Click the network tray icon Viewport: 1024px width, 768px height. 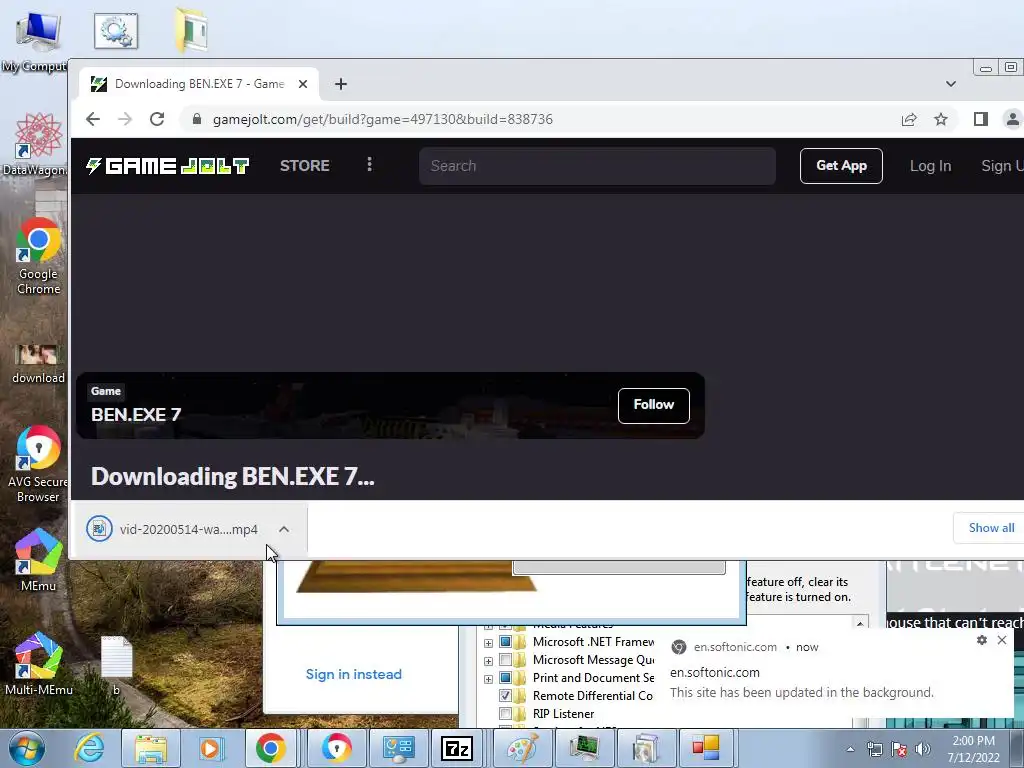pos(874,749)
